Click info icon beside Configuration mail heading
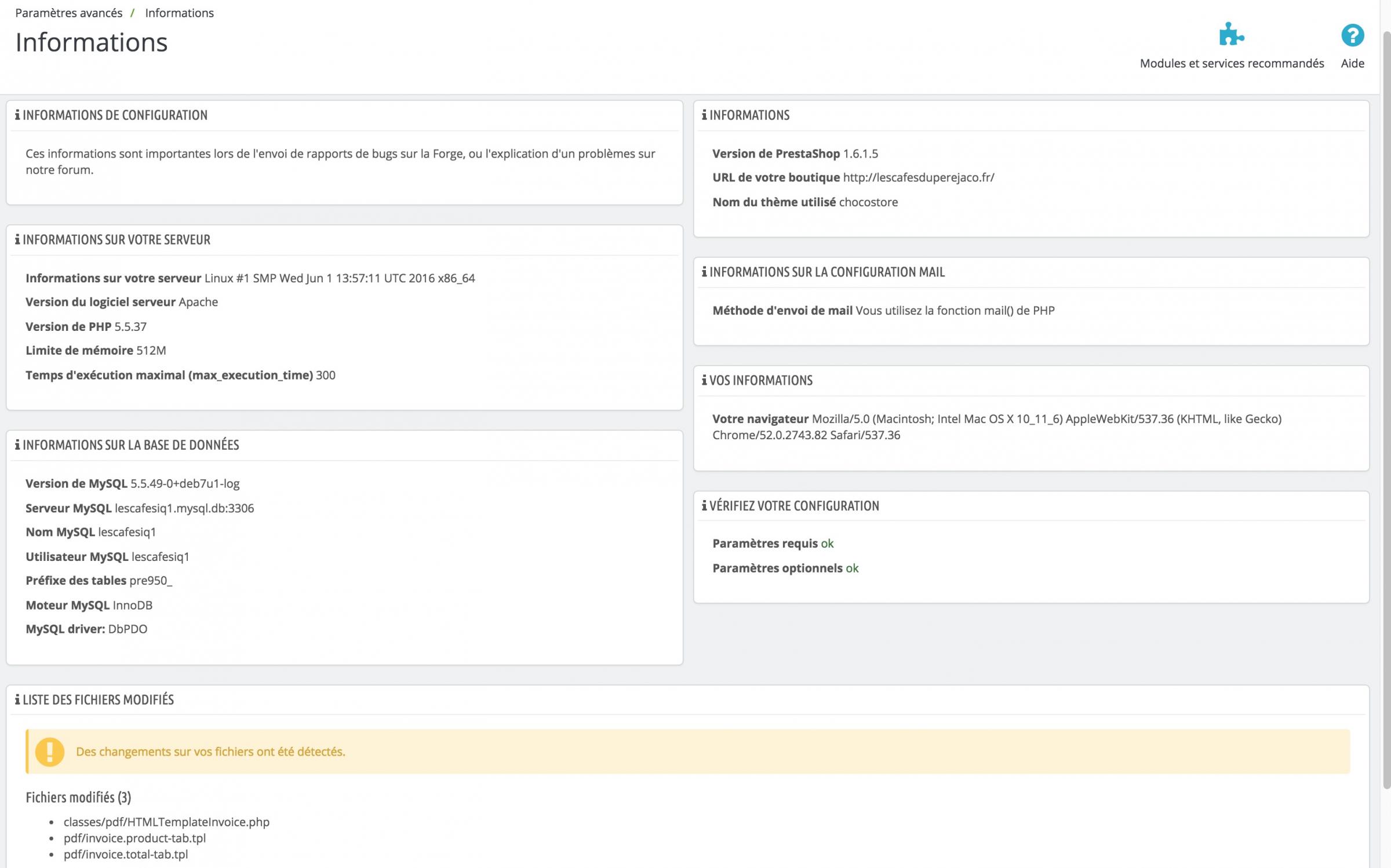1391x868 pixels. [704, 272]
